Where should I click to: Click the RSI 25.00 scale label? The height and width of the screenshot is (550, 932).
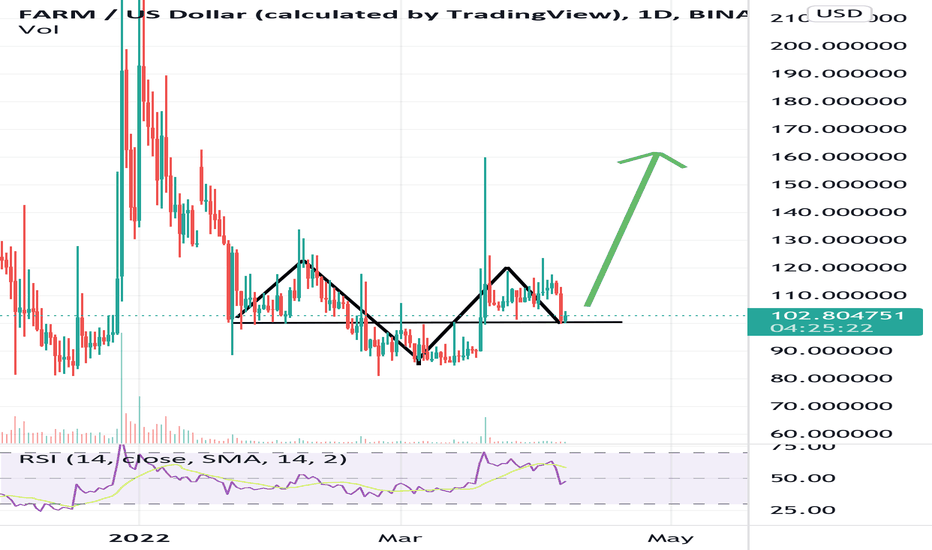click(x=802, y=510)
